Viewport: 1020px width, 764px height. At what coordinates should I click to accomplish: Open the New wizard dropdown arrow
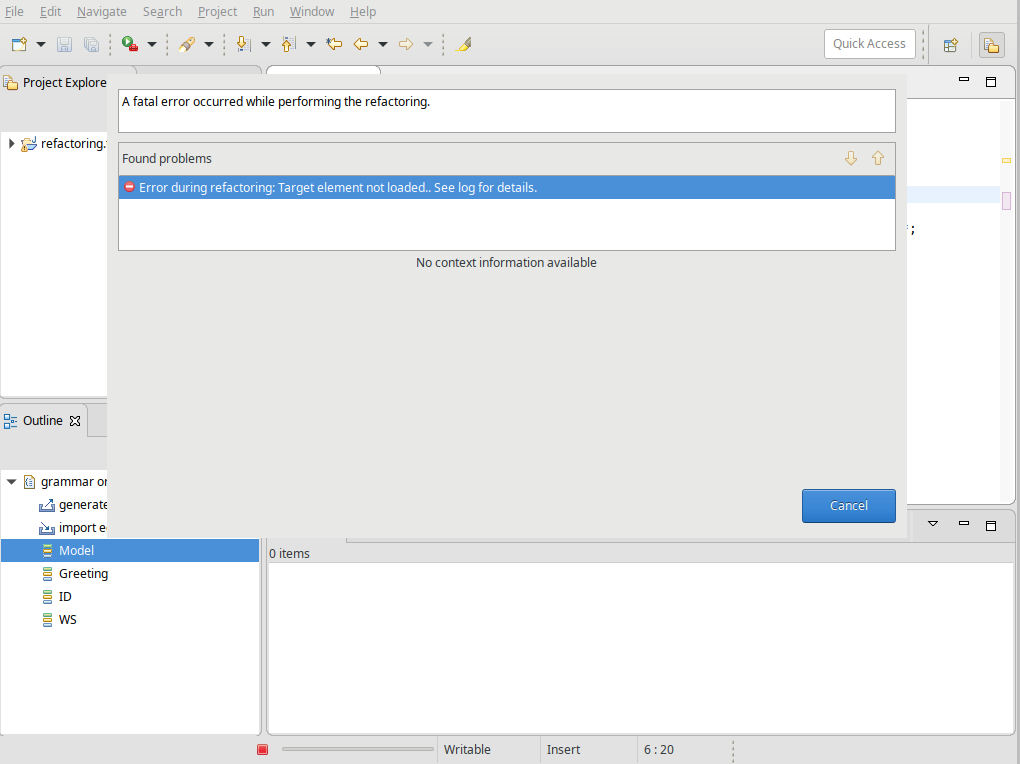(41, 44)
